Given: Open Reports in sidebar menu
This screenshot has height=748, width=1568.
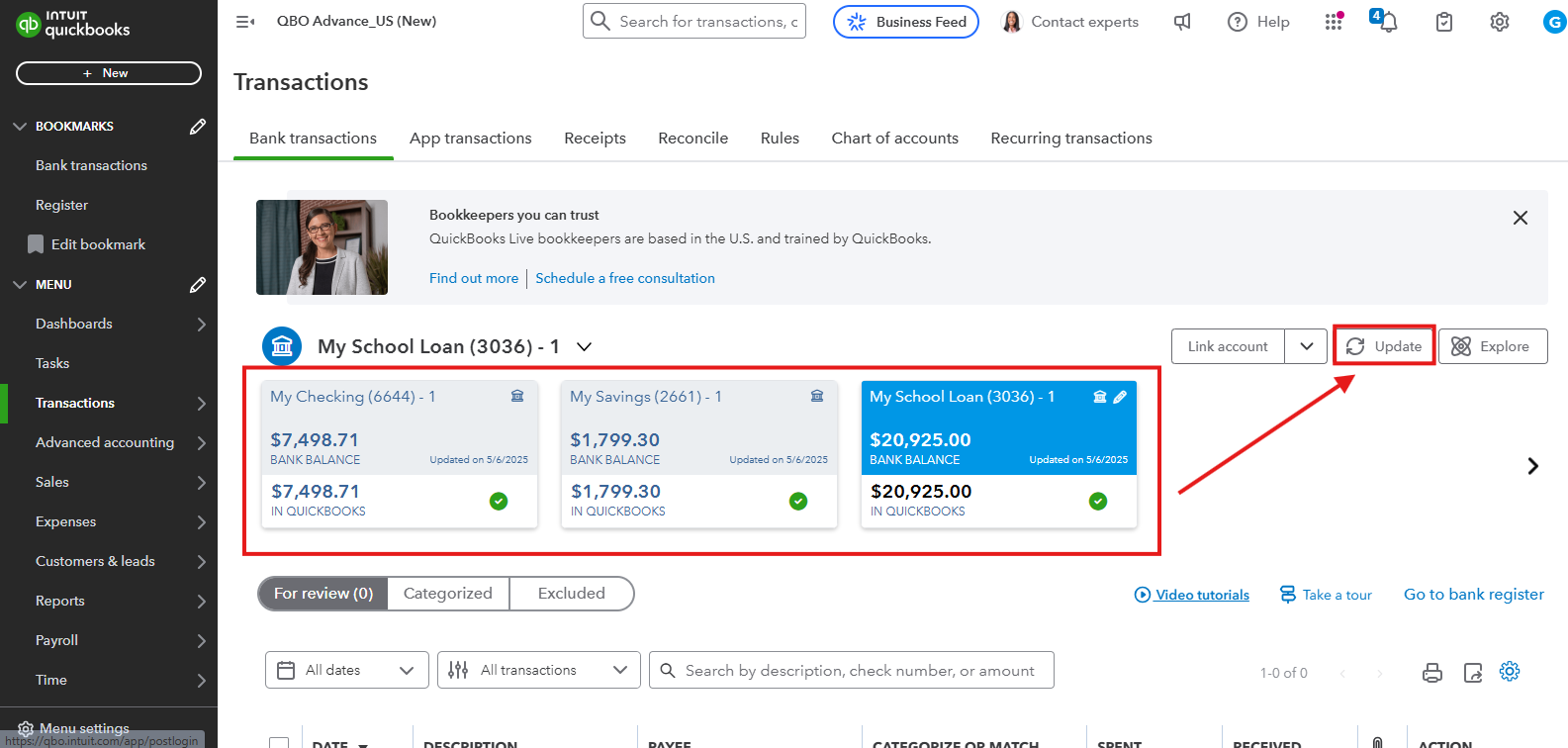Looking at the screenshot, I should coord(59,602).
